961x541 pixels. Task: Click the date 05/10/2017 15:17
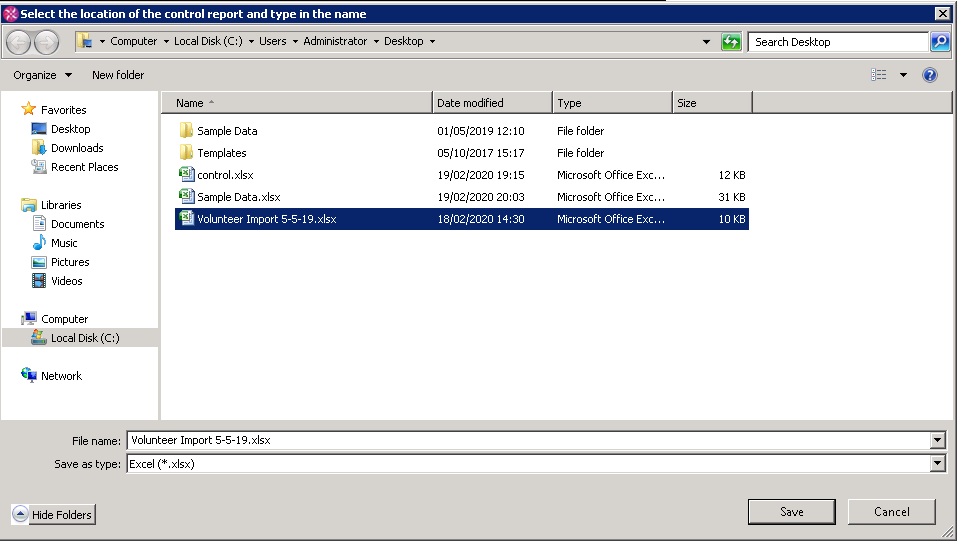(481, 153)
